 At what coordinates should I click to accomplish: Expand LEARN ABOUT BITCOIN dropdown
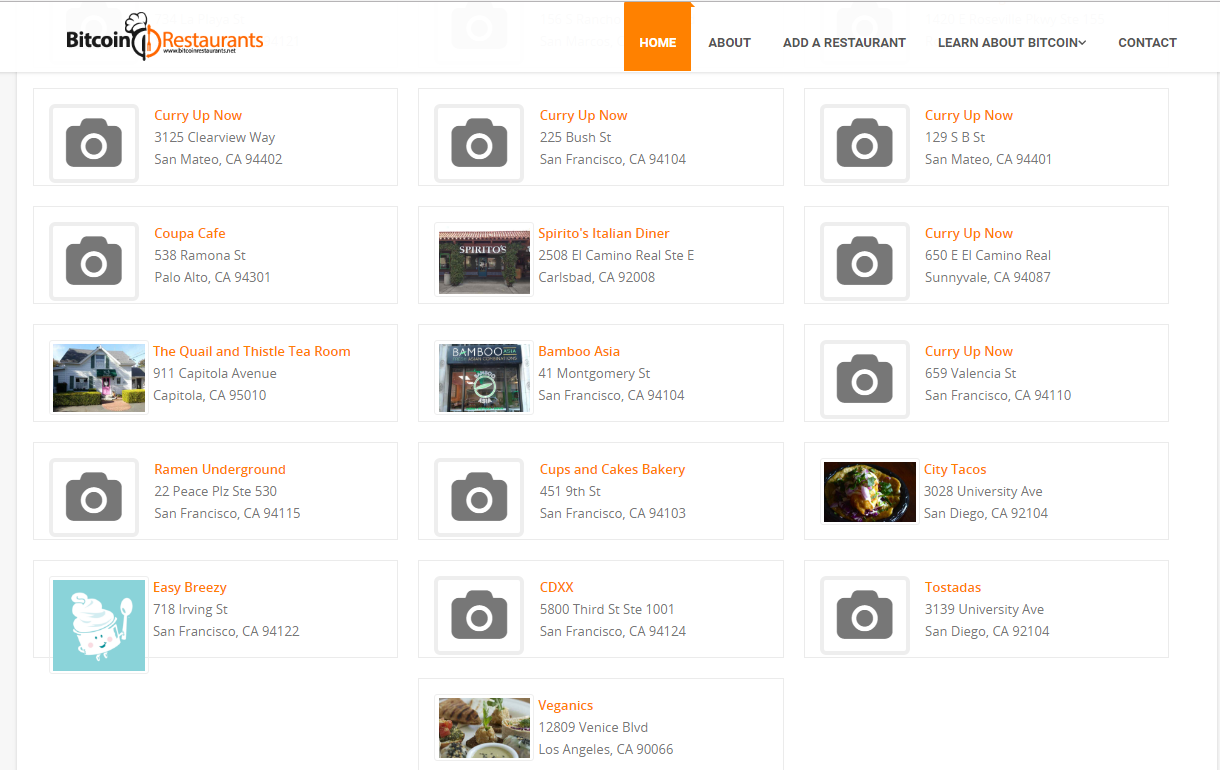[x=1012, y=42]
